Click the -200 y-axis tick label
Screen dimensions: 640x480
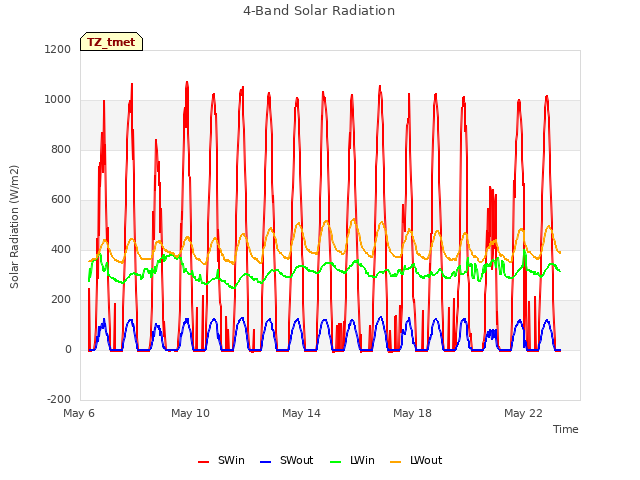(x=59, y=399)
